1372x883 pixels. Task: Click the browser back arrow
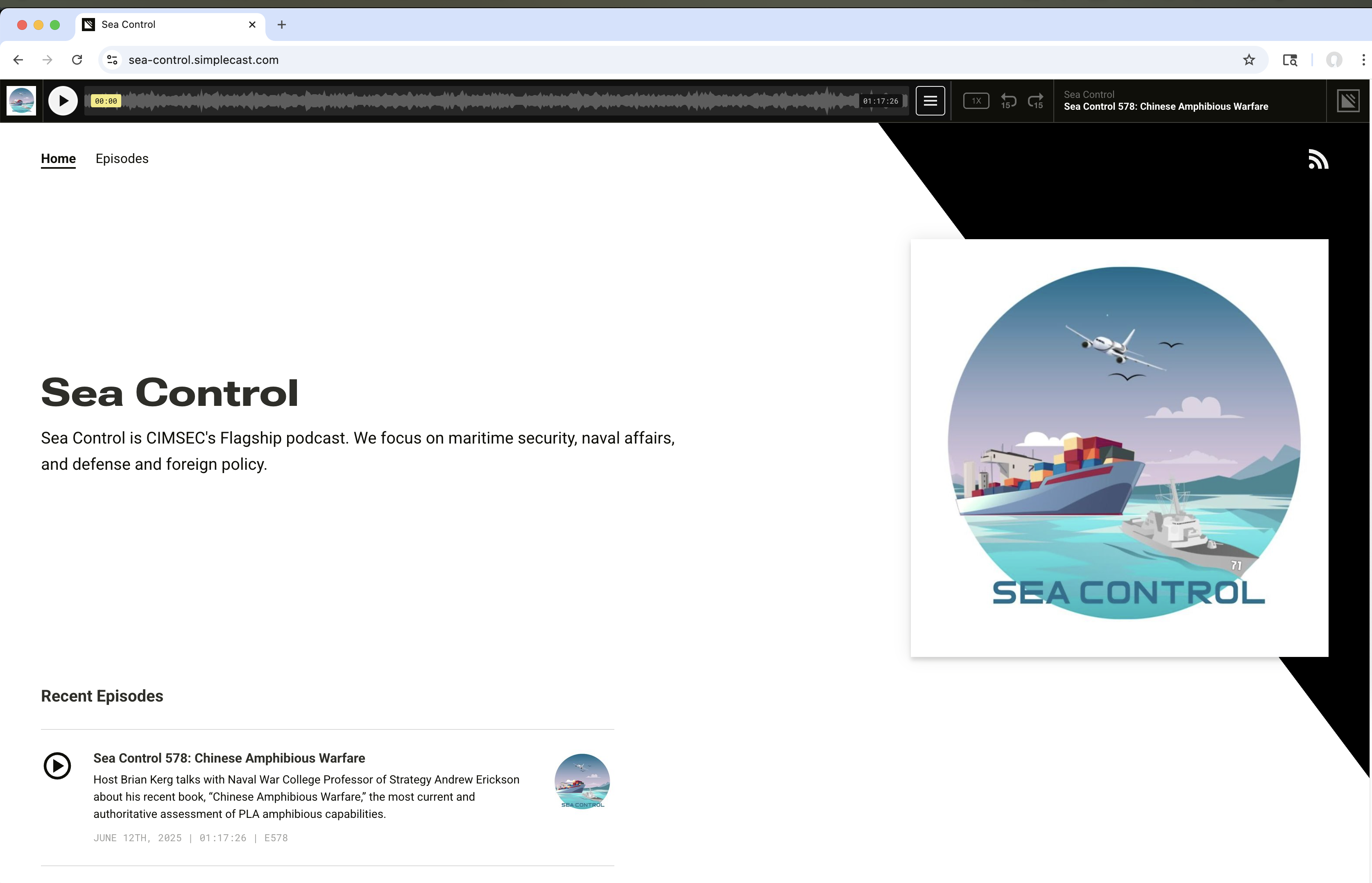pyautogui.click(x=18, y=60)
